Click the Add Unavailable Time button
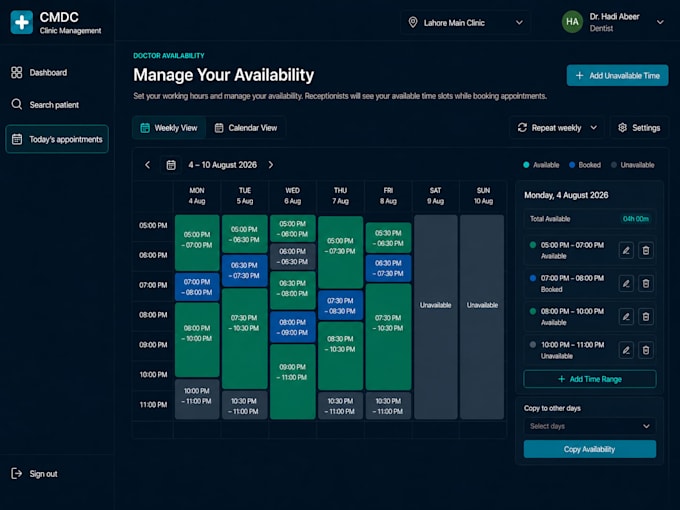Screen dimensions: 680x510 coord(617,75)
